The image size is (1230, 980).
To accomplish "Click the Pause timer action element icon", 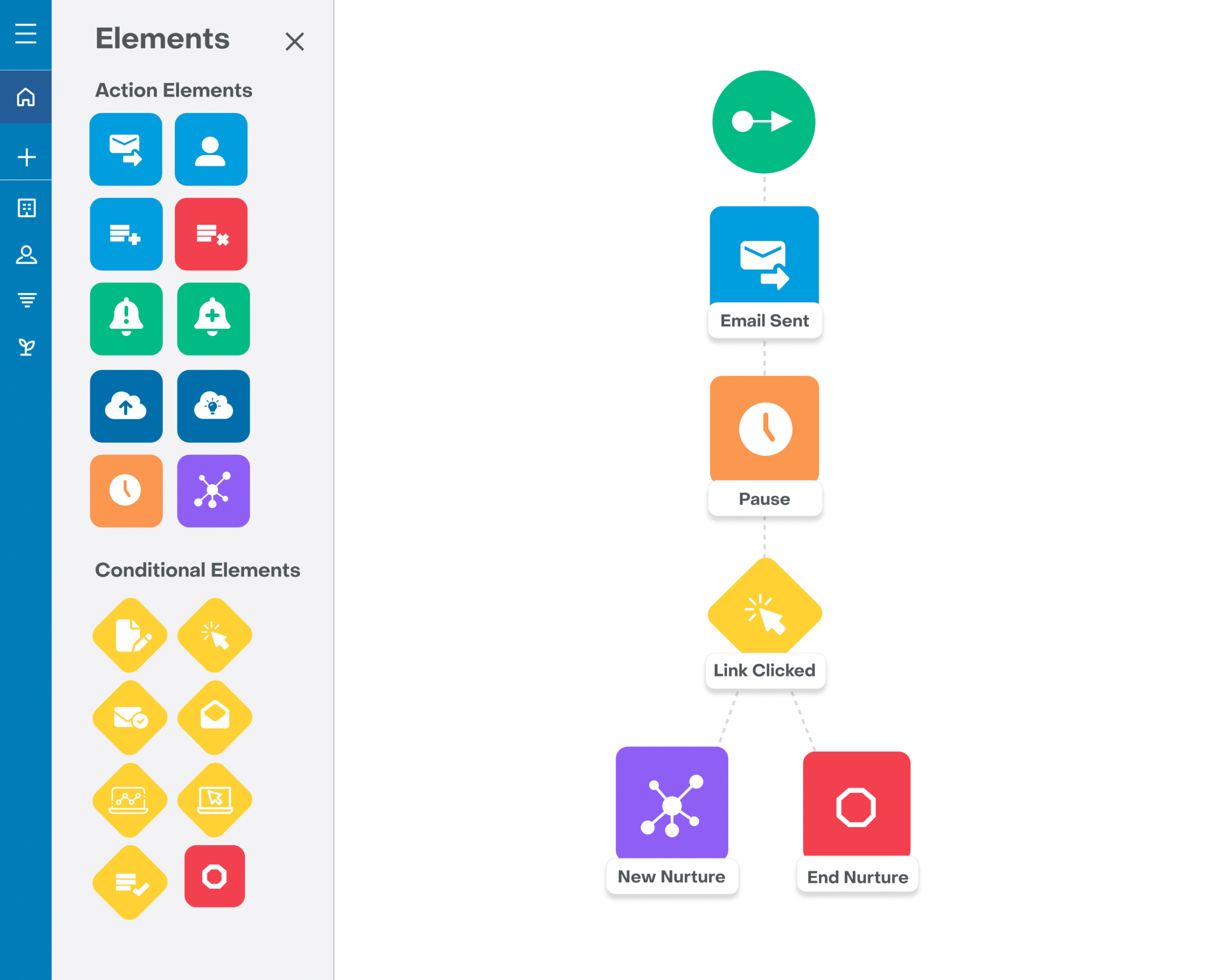I will coord(126,489).
